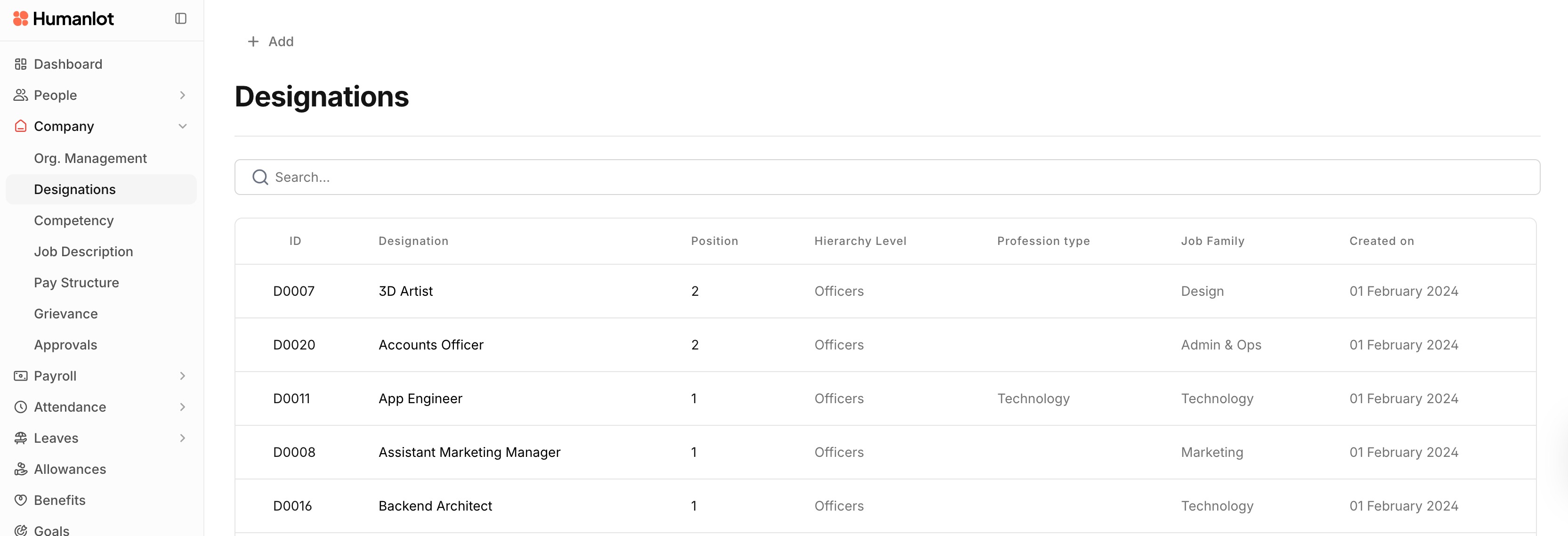Open Org. Management page
Viewport: 1568px width, 536px height.
pyautogui.click(x=90, y=158)
